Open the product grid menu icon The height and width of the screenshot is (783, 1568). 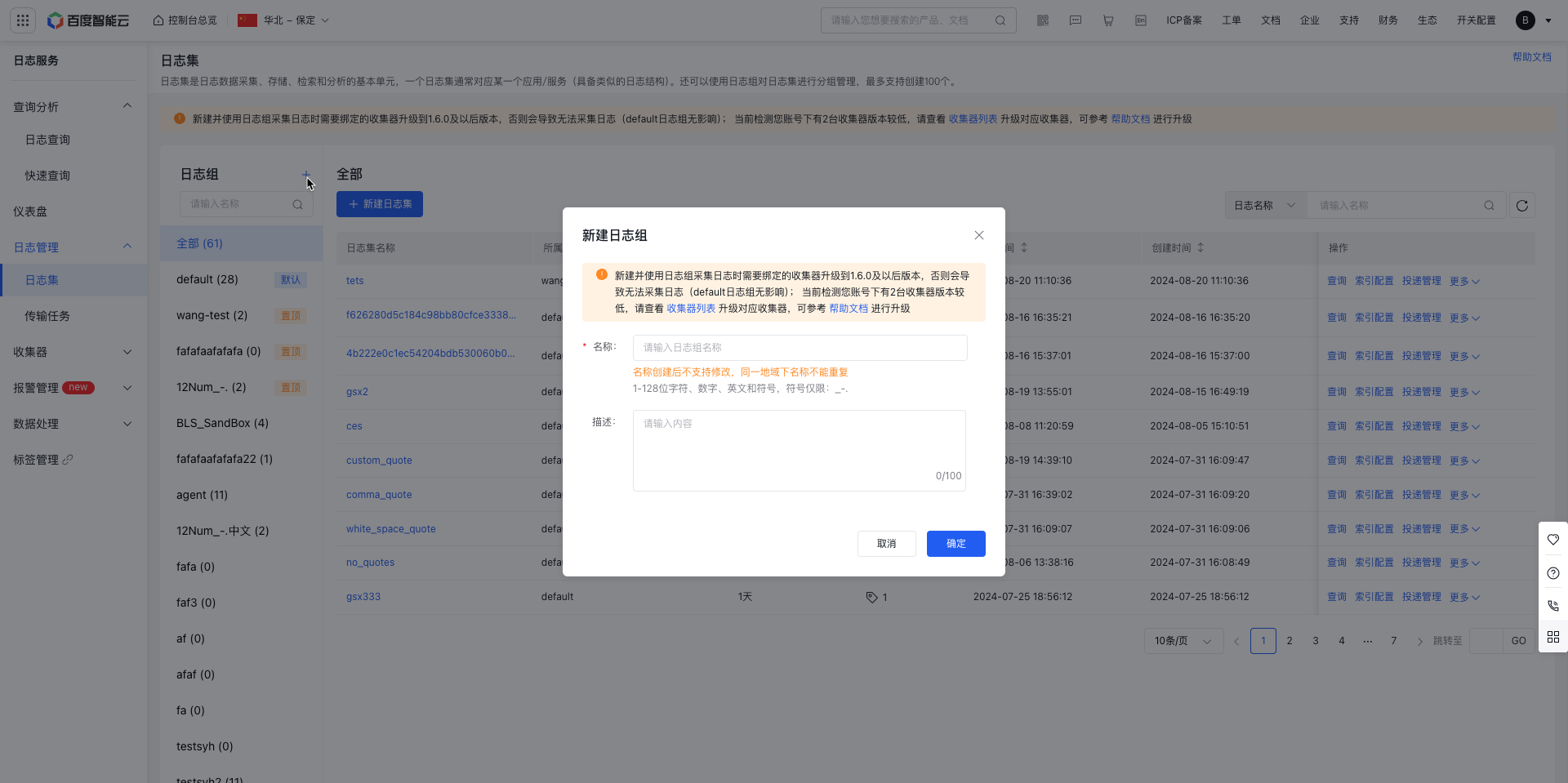pos(23,20)
